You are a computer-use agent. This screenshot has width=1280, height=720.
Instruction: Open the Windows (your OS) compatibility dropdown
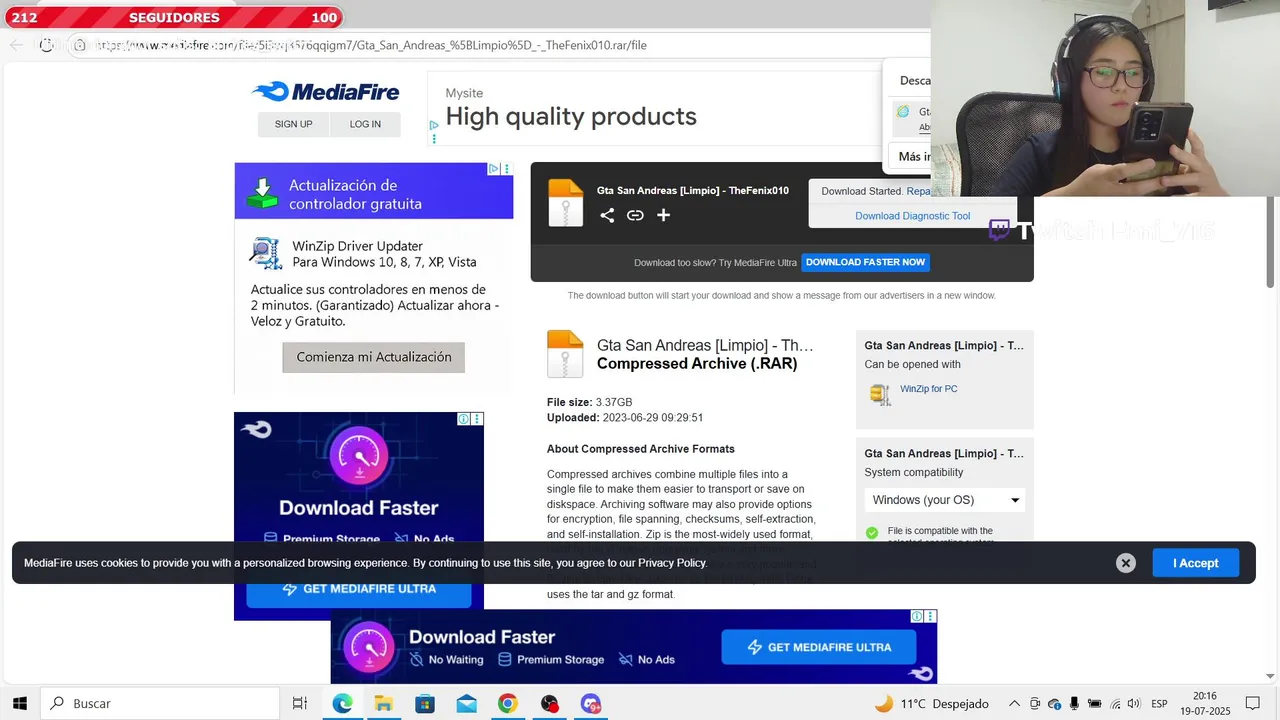tap(945, 500)
